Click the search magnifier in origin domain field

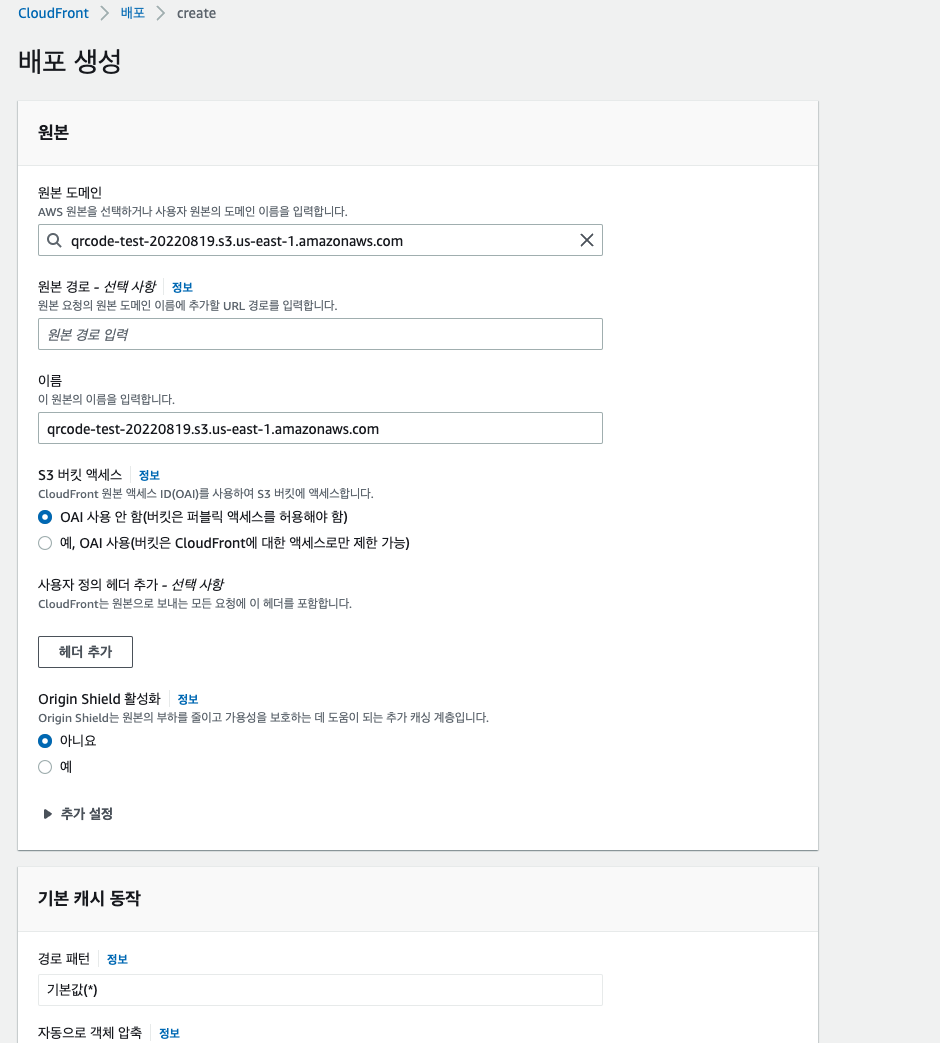tap(55, 240)
